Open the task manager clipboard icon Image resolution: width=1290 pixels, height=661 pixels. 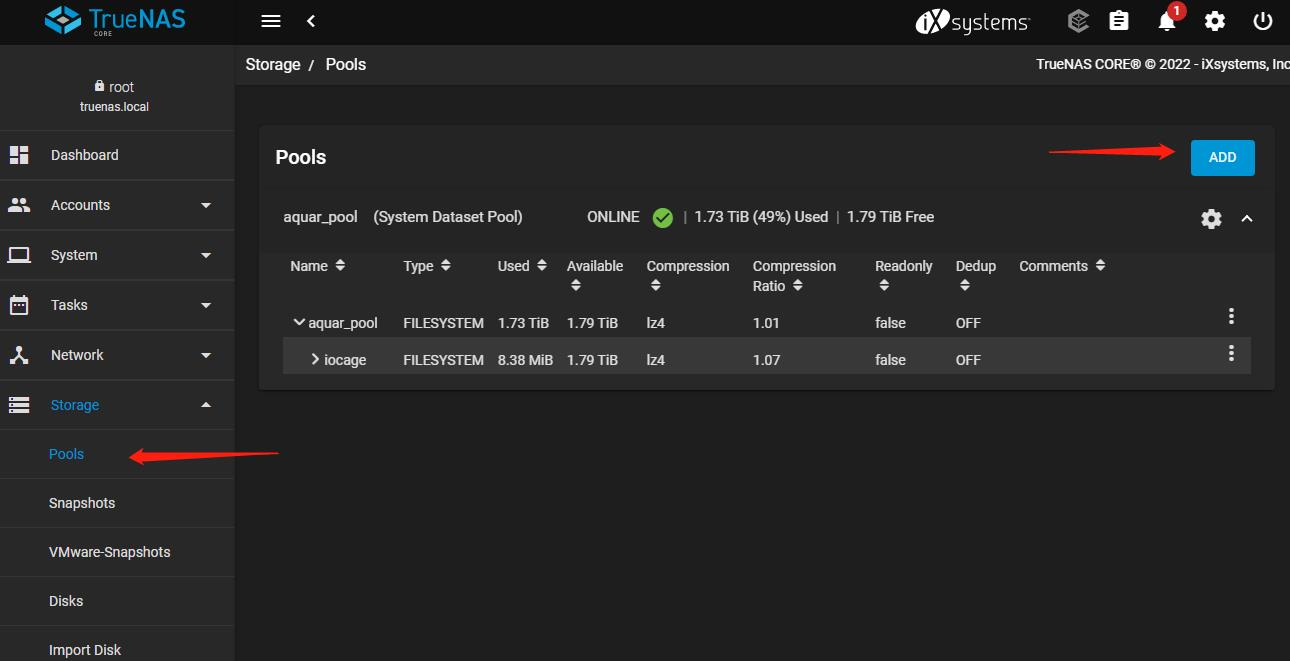point(1119,21)
